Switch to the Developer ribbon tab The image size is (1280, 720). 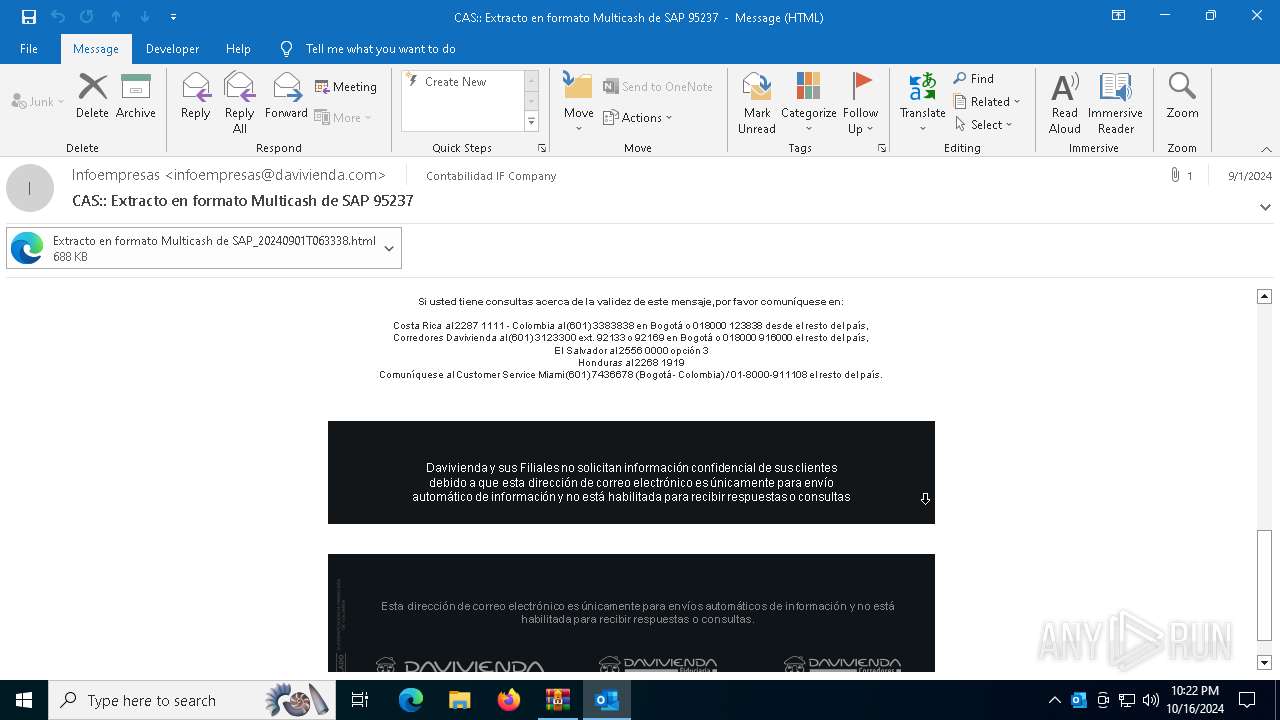172,49
